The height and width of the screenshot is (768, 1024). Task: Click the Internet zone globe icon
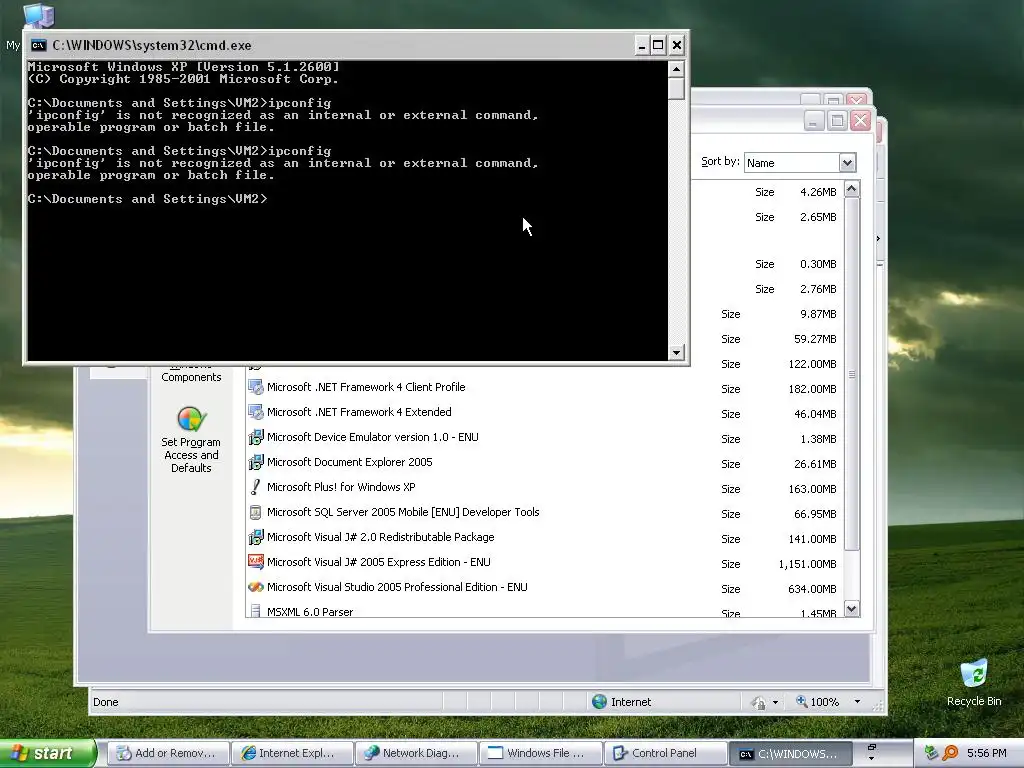coord(599,701)
